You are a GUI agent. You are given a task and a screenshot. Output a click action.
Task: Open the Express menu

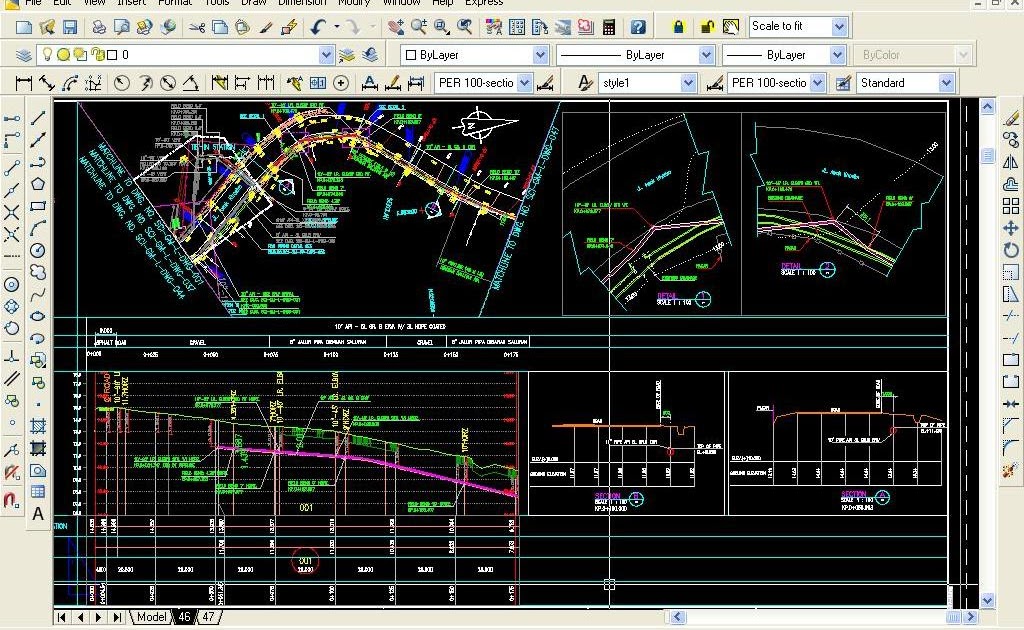484,3
